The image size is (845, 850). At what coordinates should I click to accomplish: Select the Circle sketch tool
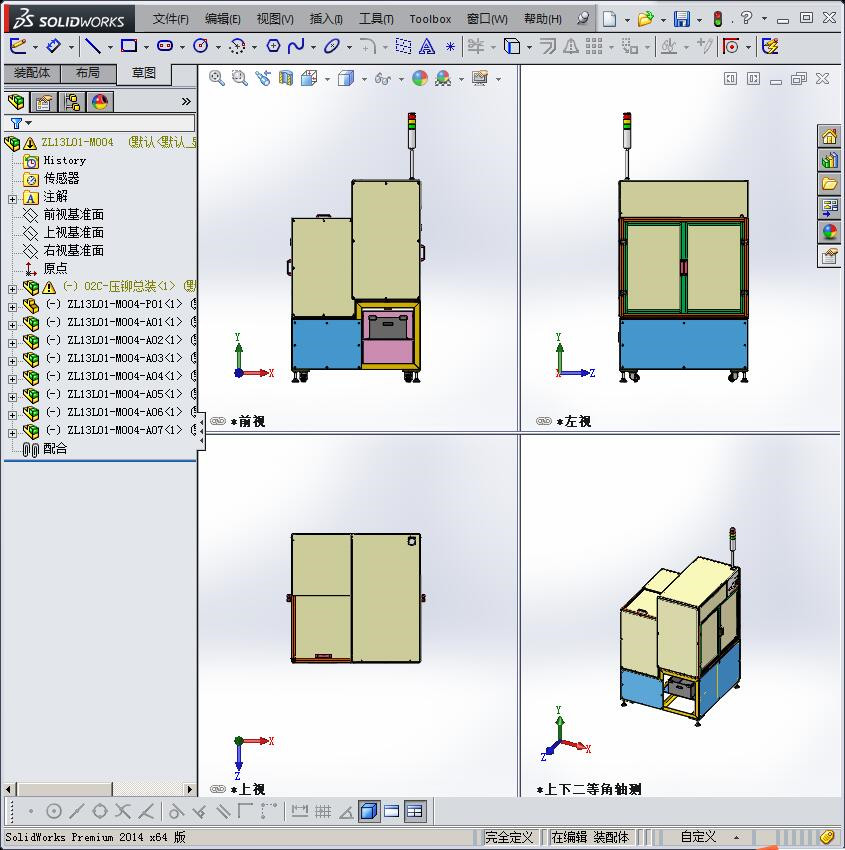[x=201, y=46]
